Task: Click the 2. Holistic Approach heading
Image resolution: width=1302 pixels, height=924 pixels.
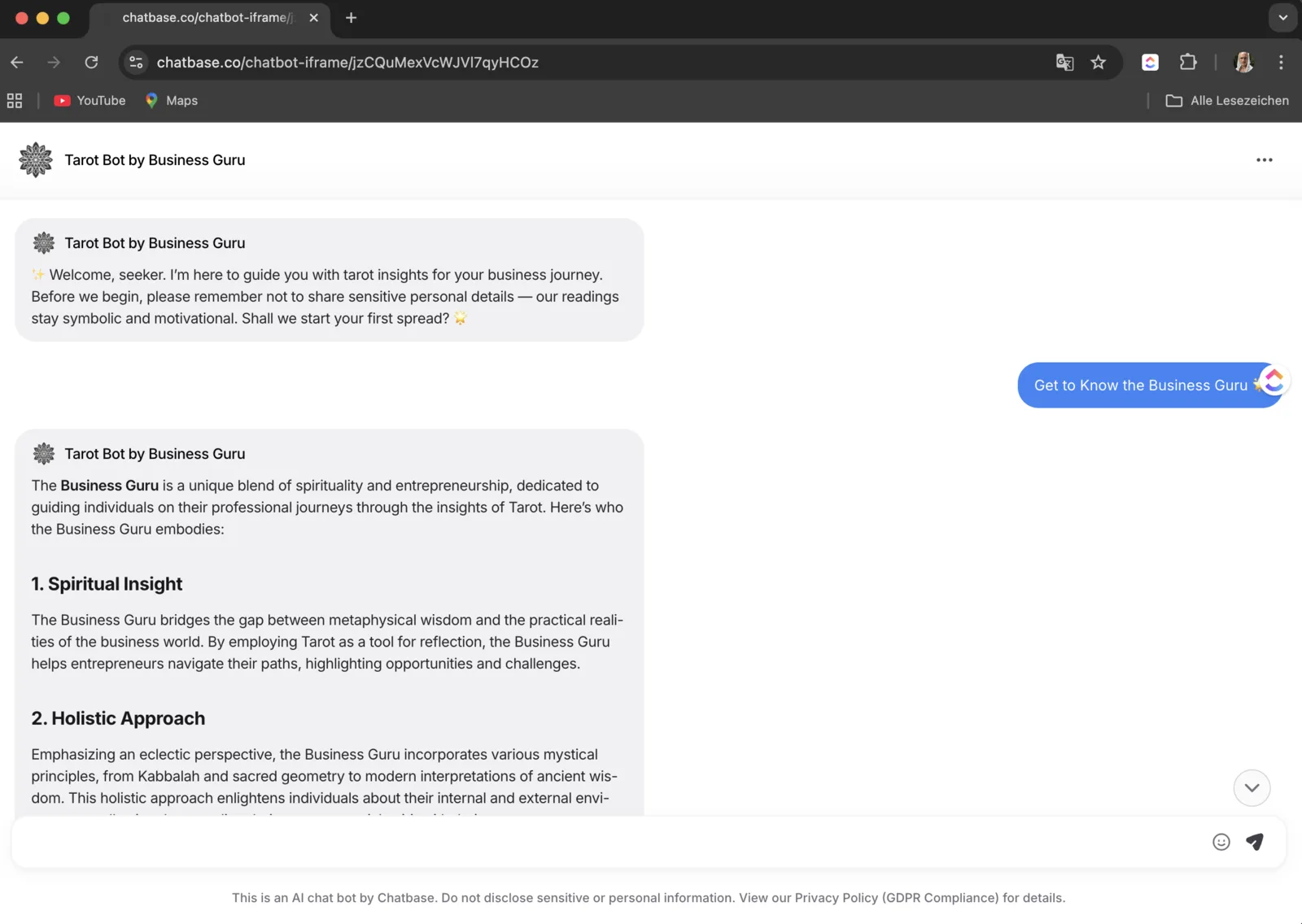Action: pyautogui.click(x=118, y=718)
